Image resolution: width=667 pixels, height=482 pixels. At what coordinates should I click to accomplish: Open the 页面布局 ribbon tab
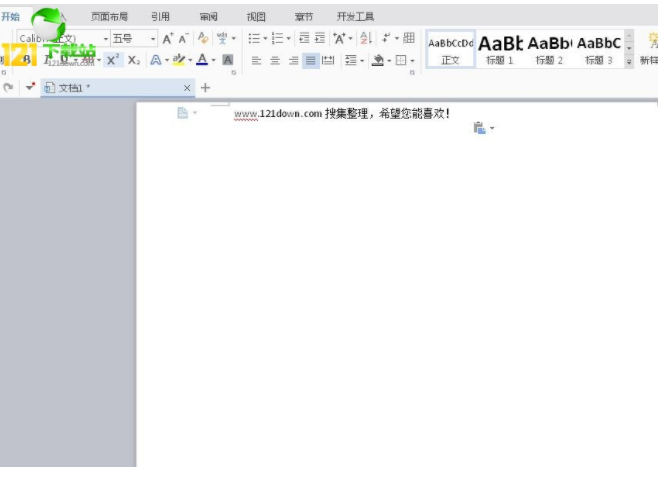coord(109,17)
